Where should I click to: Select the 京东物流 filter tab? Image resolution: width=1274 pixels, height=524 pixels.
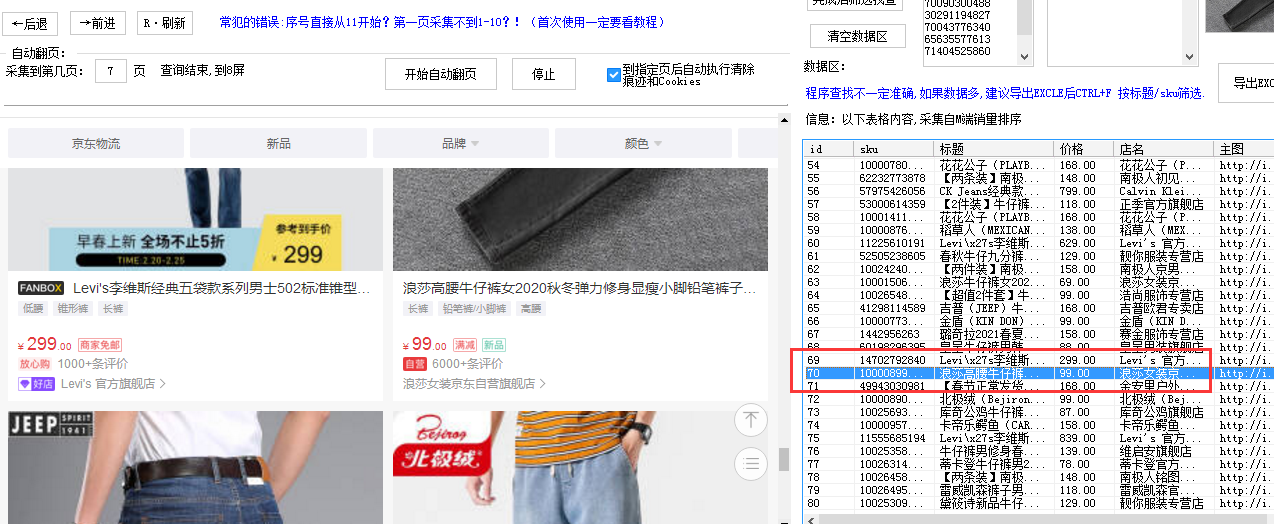coord(95,144)
